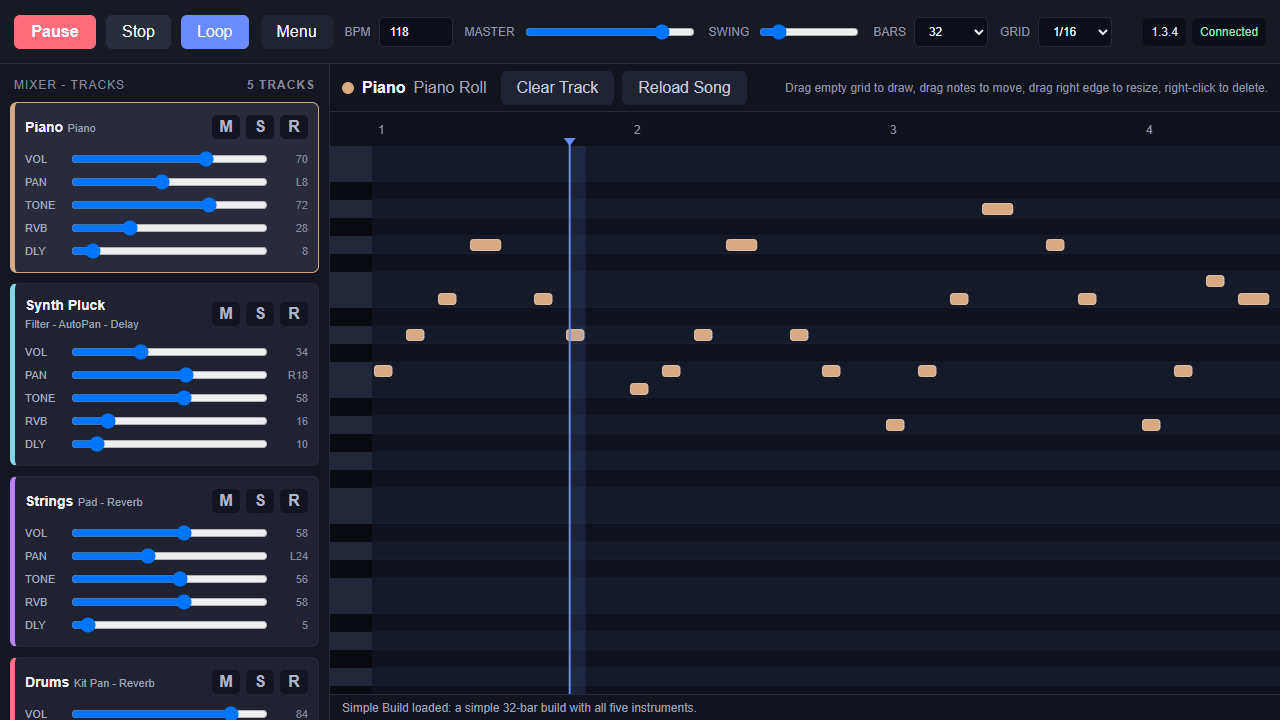
Task: Open the Menu button
Action: (297, 32)
